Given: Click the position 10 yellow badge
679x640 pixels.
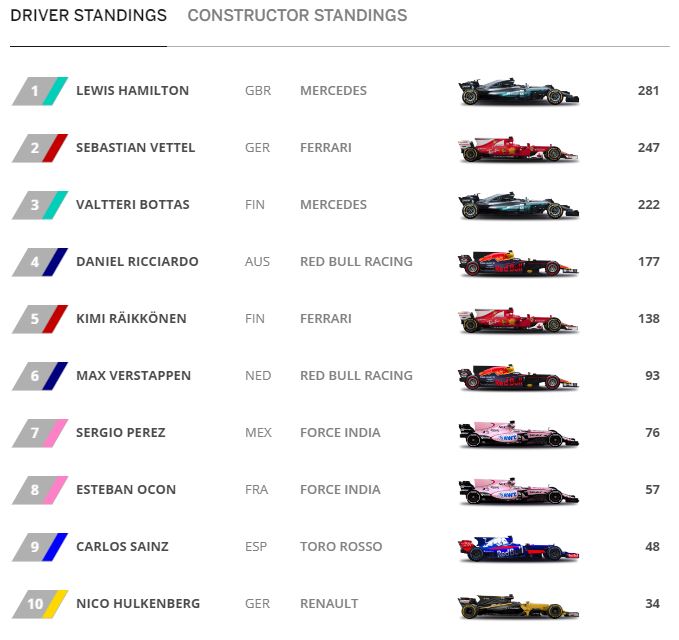Looking at the screenshot, I should coord(40,604).
